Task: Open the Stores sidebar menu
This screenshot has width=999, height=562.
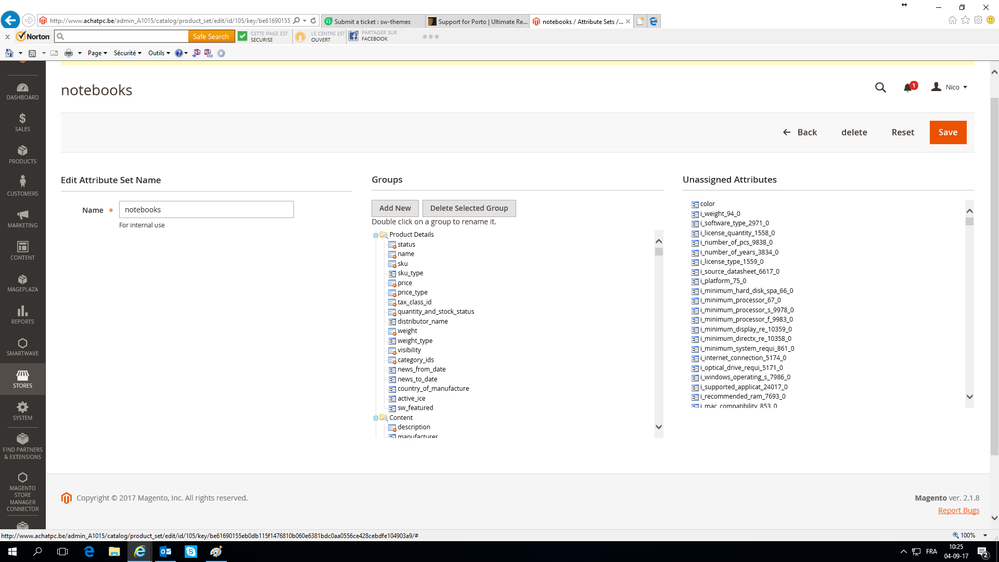Action: (22, 378)
